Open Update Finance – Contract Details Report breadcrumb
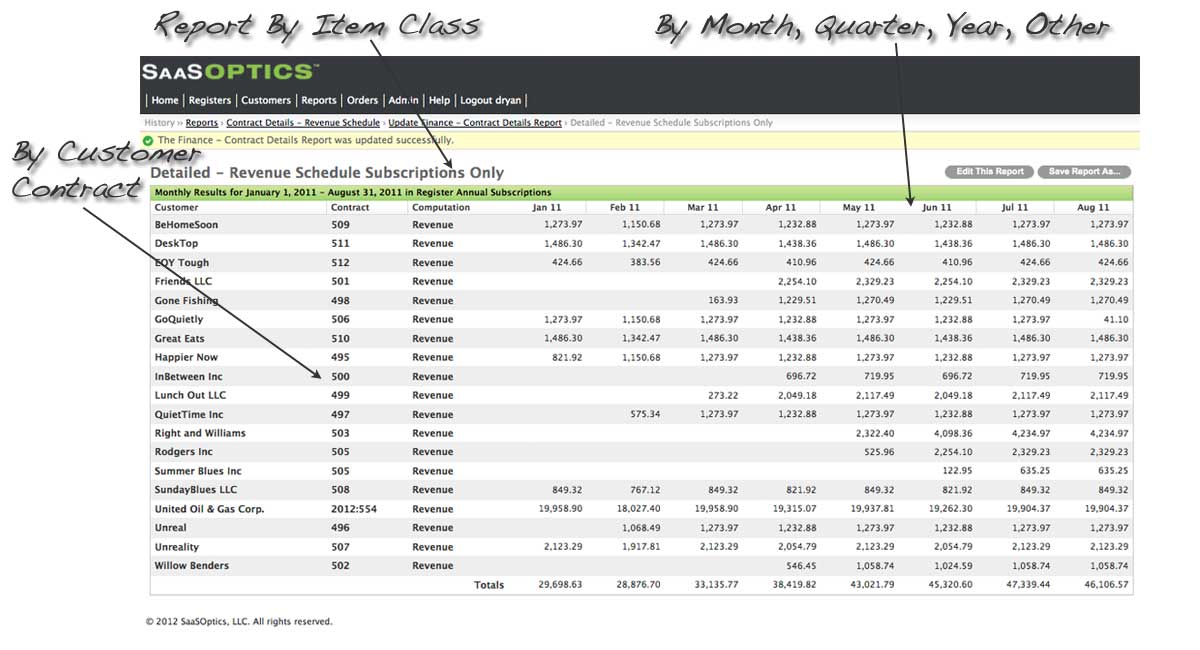The image size is (1200, 650). (475, 123)
